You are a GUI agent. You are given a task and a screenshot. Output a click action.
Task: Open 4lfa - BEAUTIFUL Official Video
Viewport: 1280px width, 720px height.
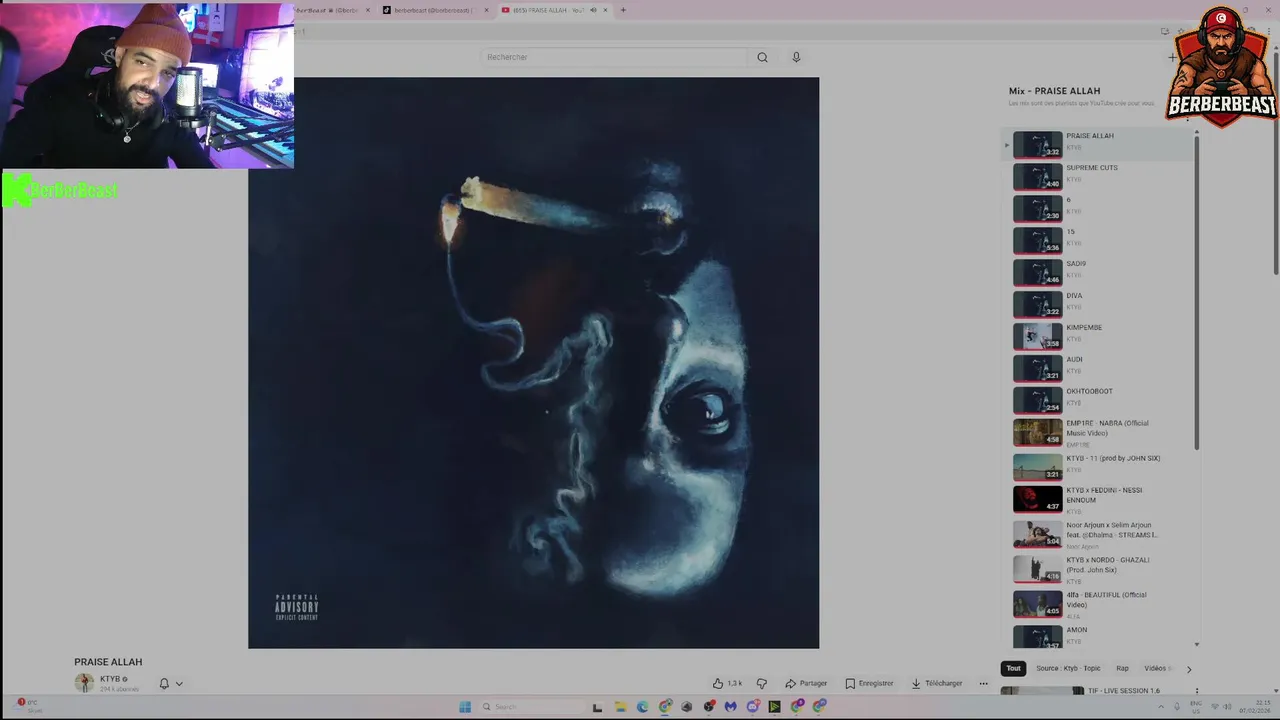[x=1100, y=604]
